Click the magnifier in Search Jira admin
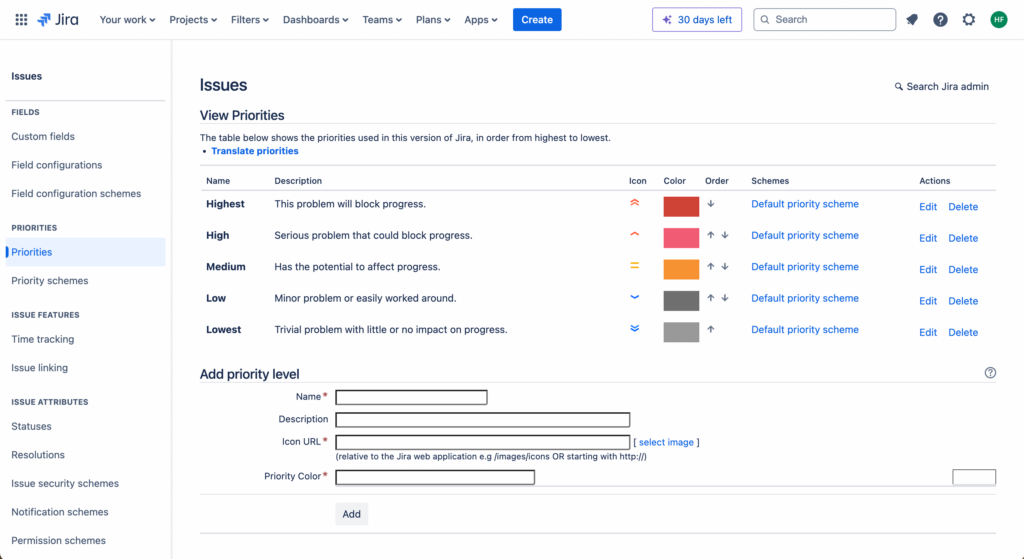1024x559 pixels. (x=899, y=86)
